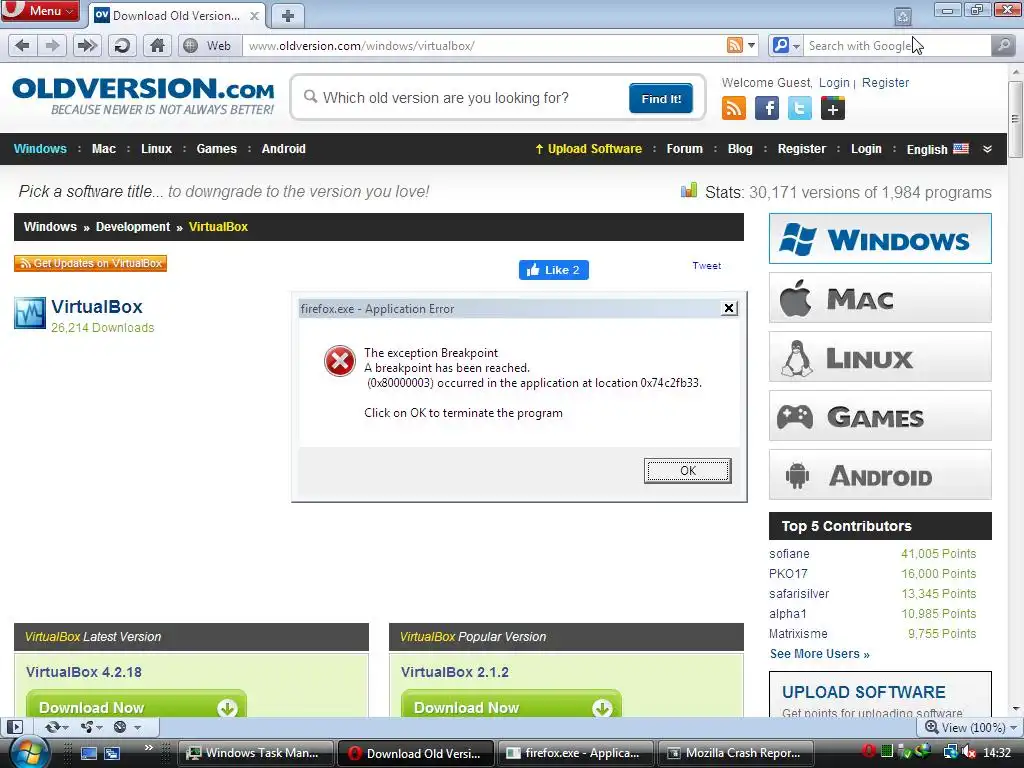This screenshot has height=768, width=1024.
Task: Close the Download Old Version tab
Action: [x=255, y=16]
